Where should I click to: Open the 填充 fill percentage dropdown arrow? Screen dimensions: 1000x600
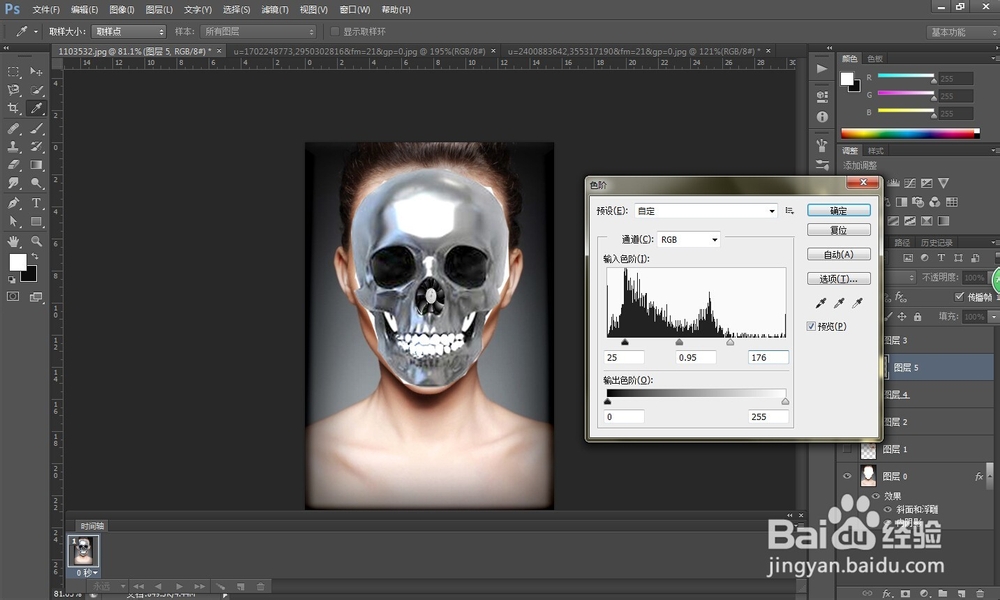point(993,316)
